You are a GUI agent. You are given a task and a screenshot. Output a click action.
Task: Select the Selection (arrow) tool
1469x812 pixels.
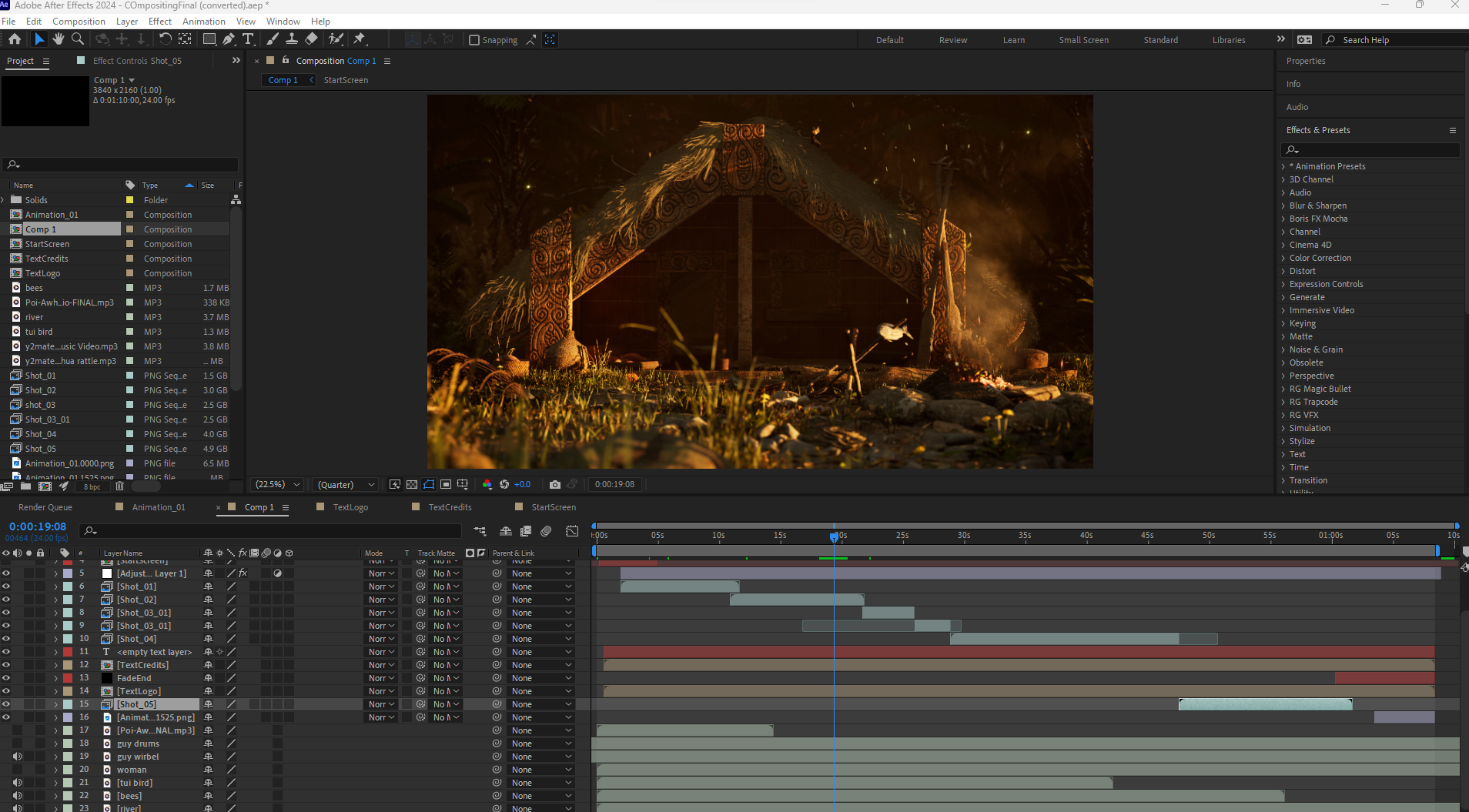(x=39, y=39)
